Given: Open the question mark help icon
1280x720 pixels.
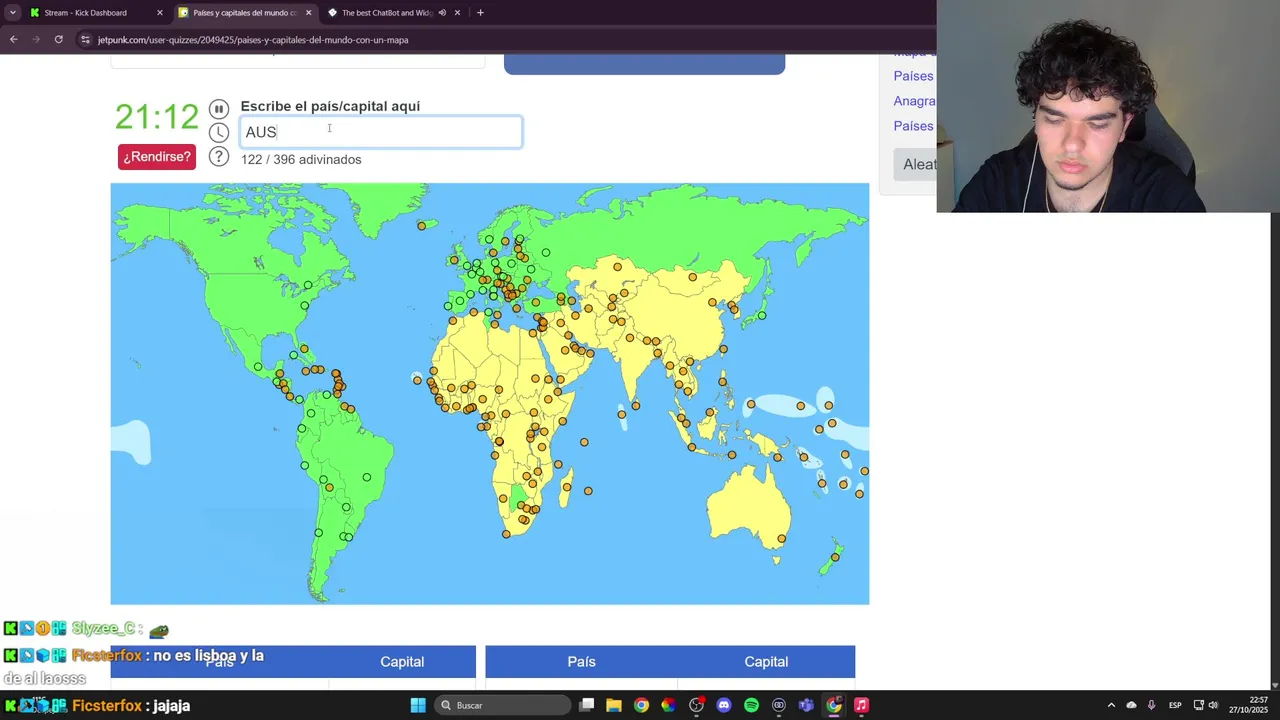Looking at the screenshot, I should tap(219, 156).
